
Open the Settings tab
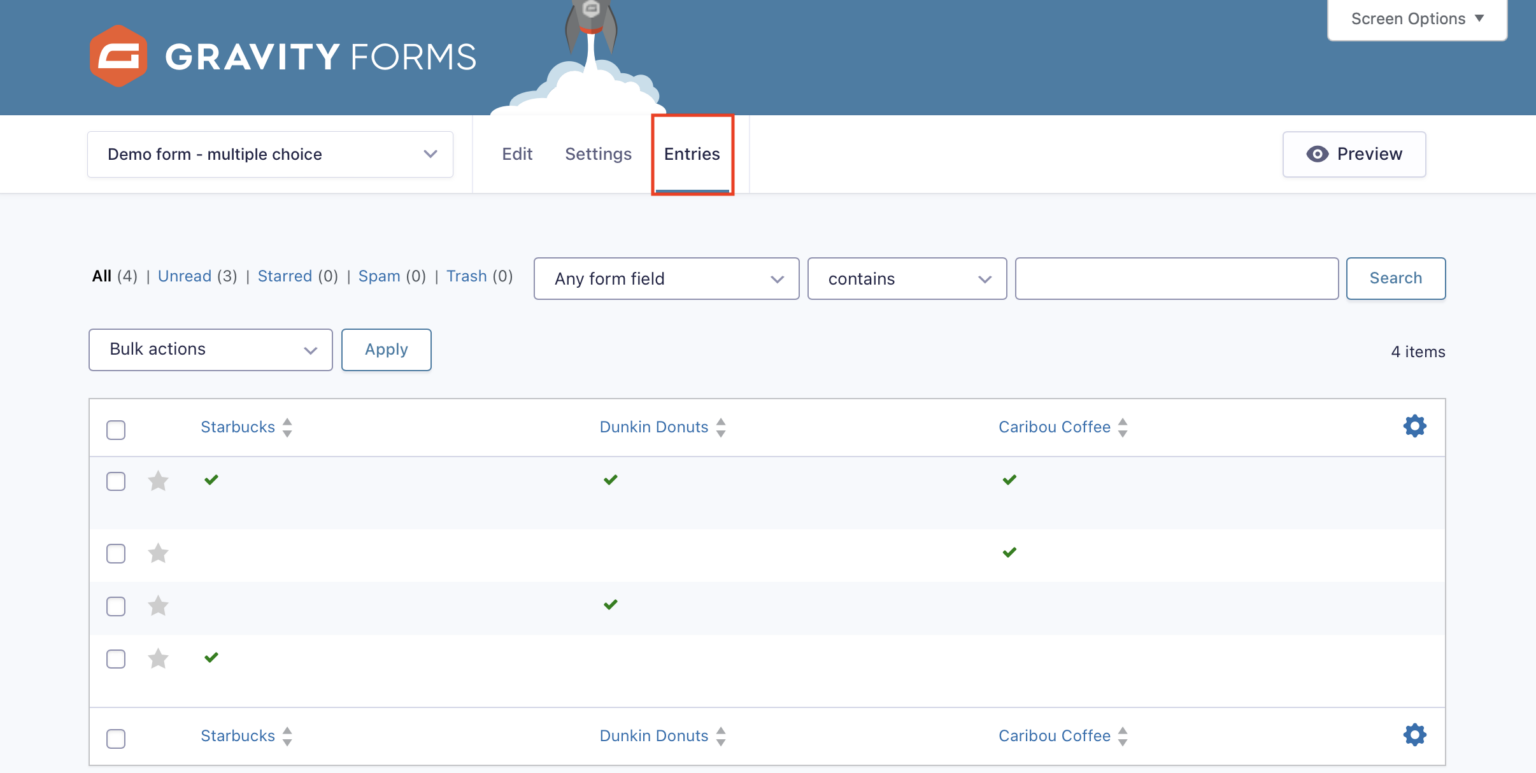pos(597,154)
